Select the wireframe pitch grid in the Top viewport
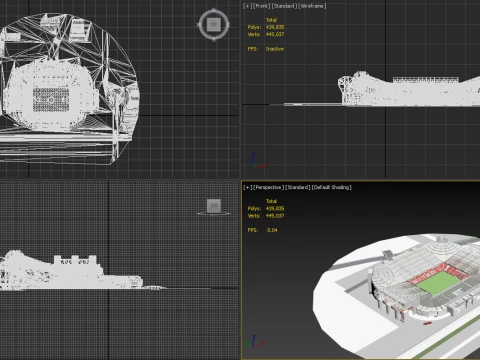The width and height of the screenshot is (480, 360). click(x=51, y=99)
